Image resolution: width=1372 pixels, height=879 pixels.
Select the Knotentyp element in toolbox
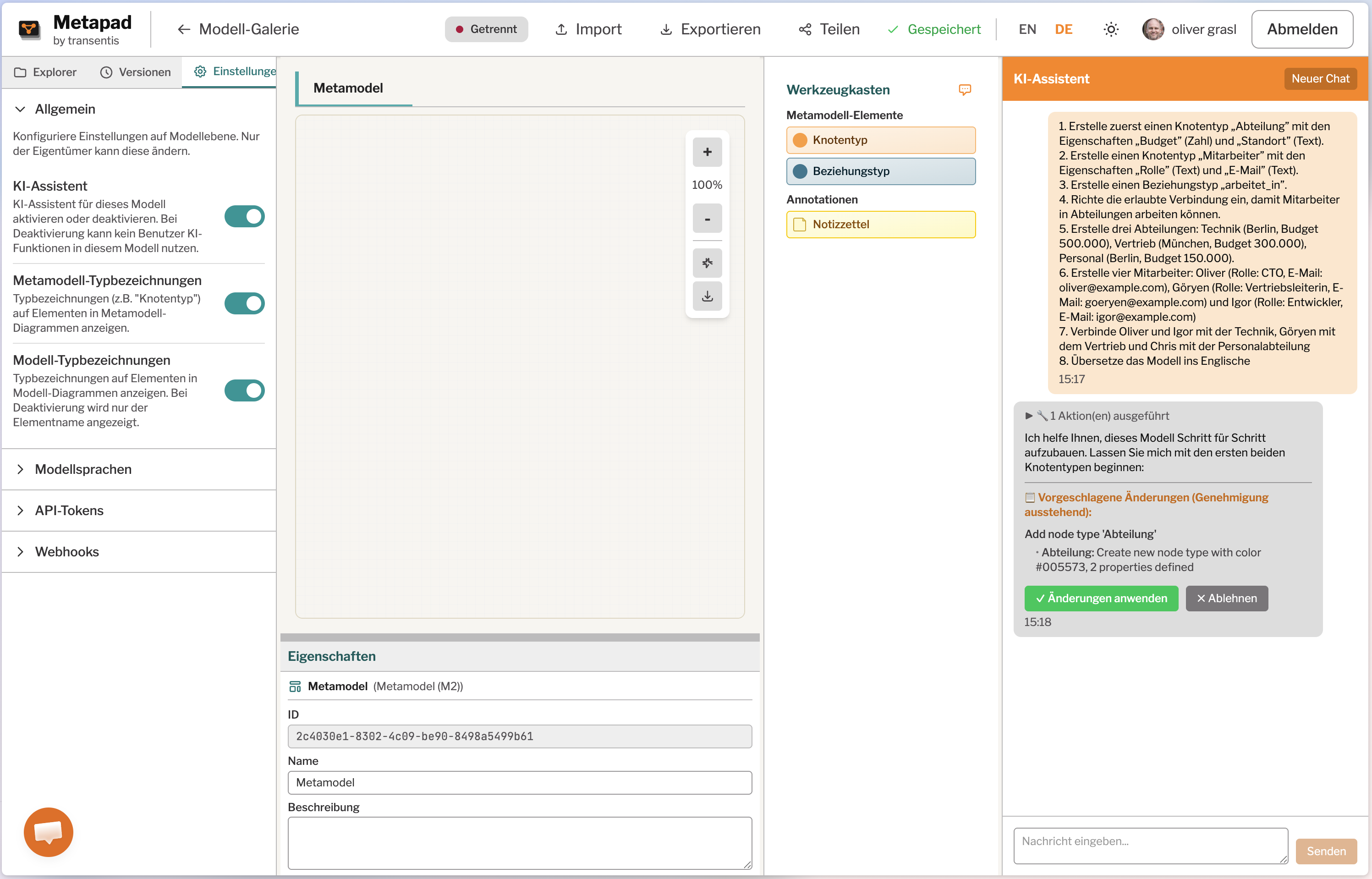pos(880,140)
